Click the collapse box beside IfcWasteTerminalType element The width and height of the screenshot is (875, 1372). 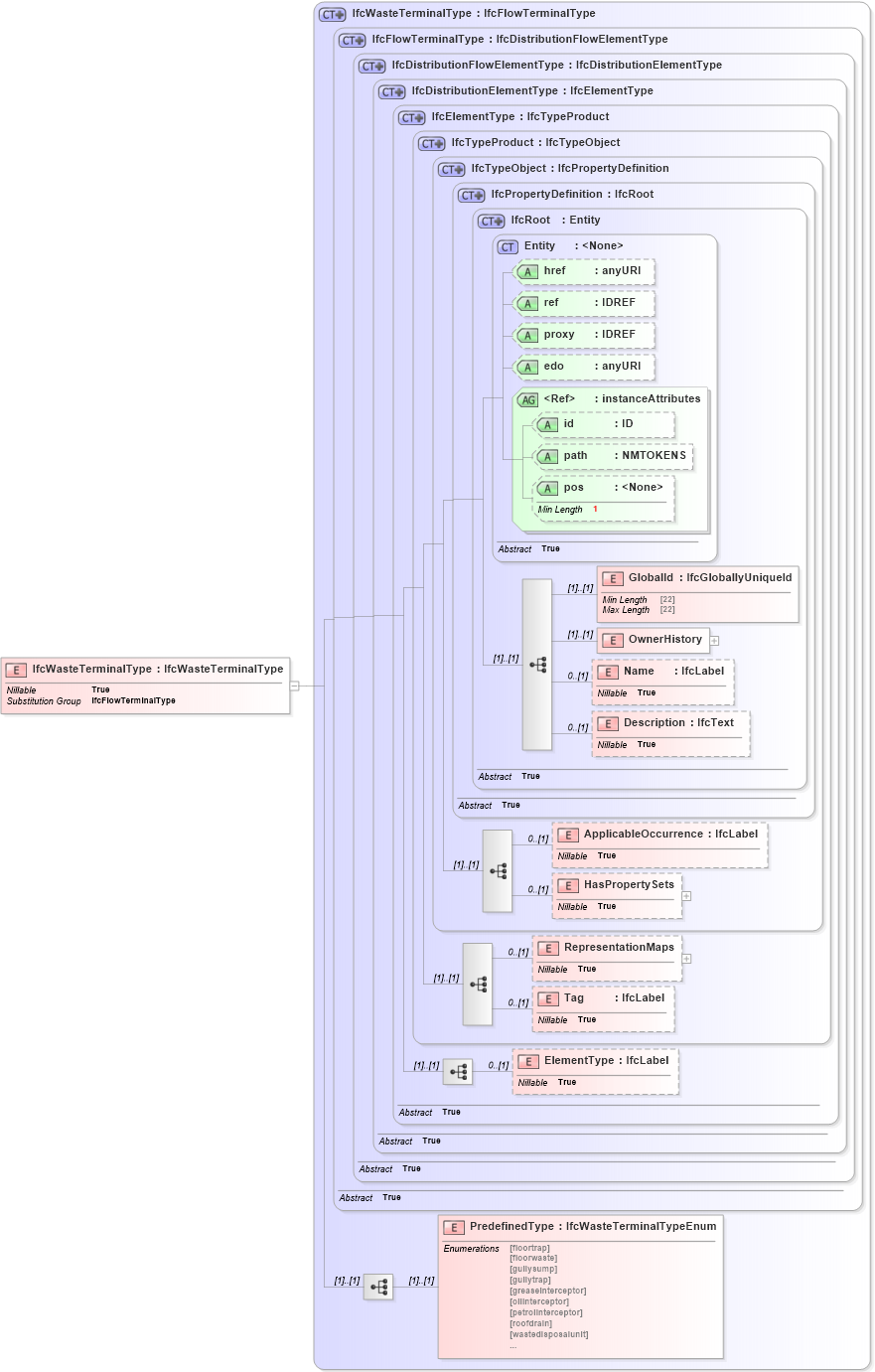click(x=295, y=685)
